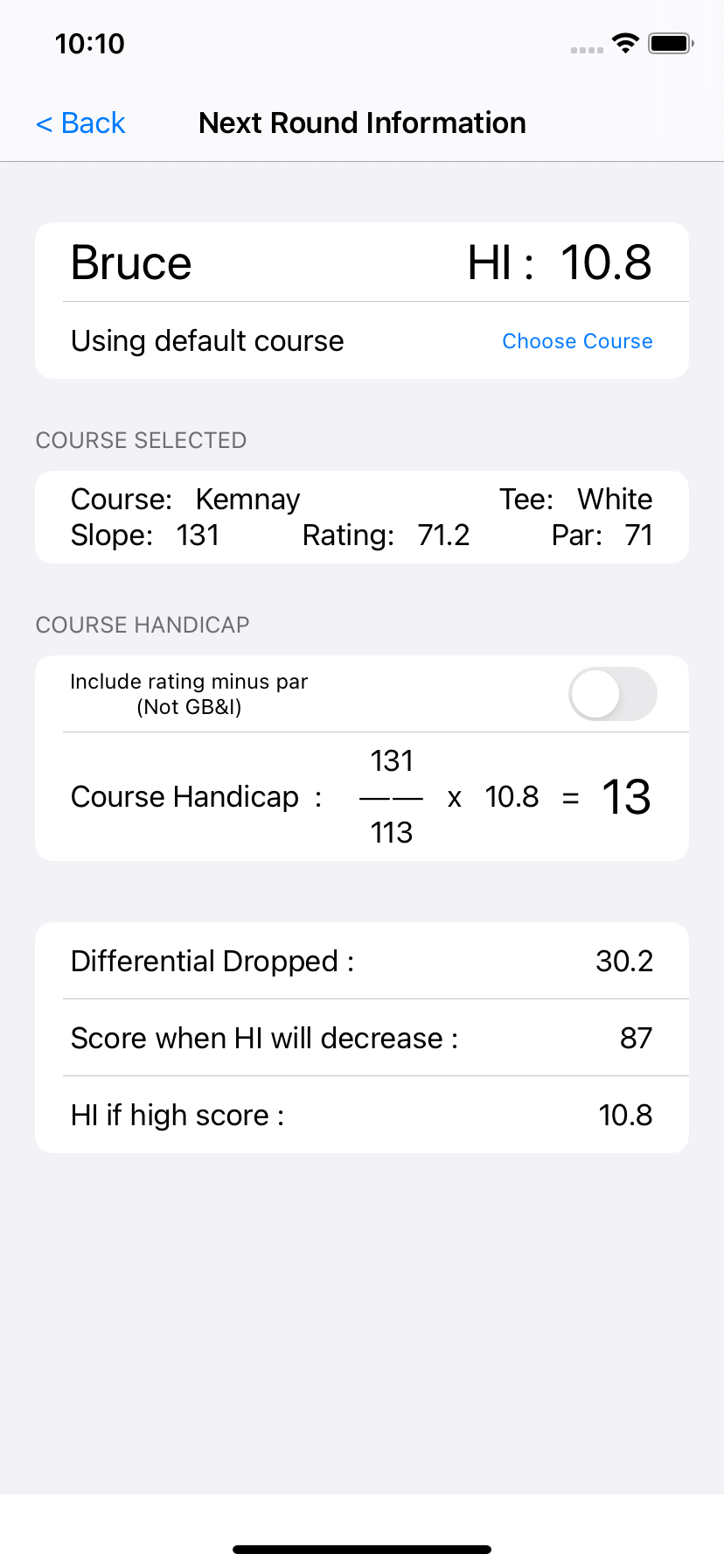Select Score when HI will decrease row

pos(362,1038)
